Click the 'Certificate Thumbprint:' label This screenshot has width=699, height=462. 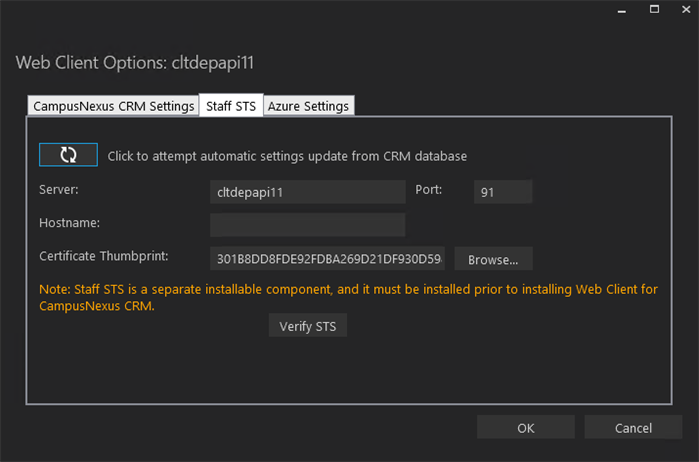click(x=104, y=256)
